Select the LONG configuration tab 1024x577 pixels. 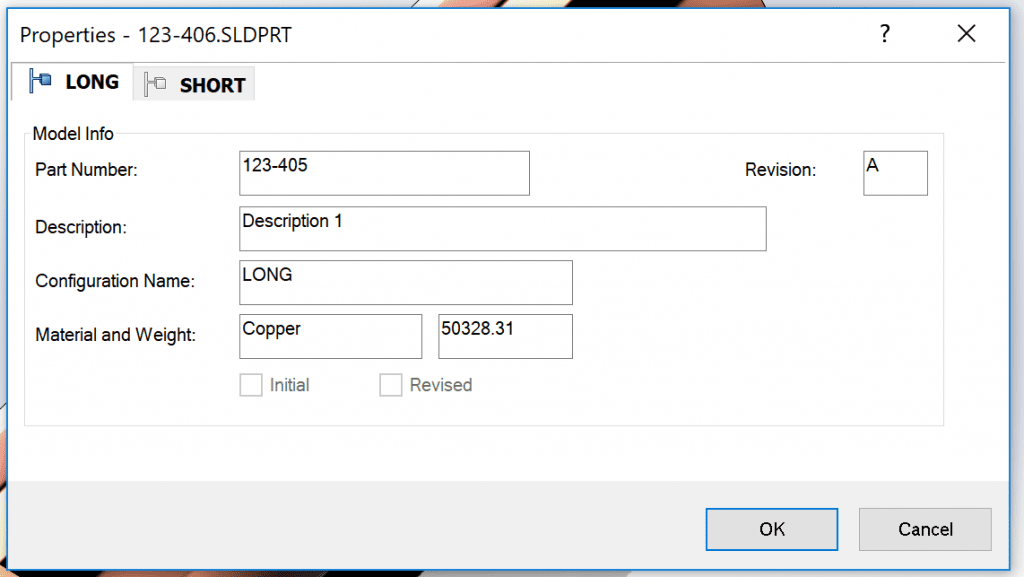pyautogui.click(x=72, y=82)
